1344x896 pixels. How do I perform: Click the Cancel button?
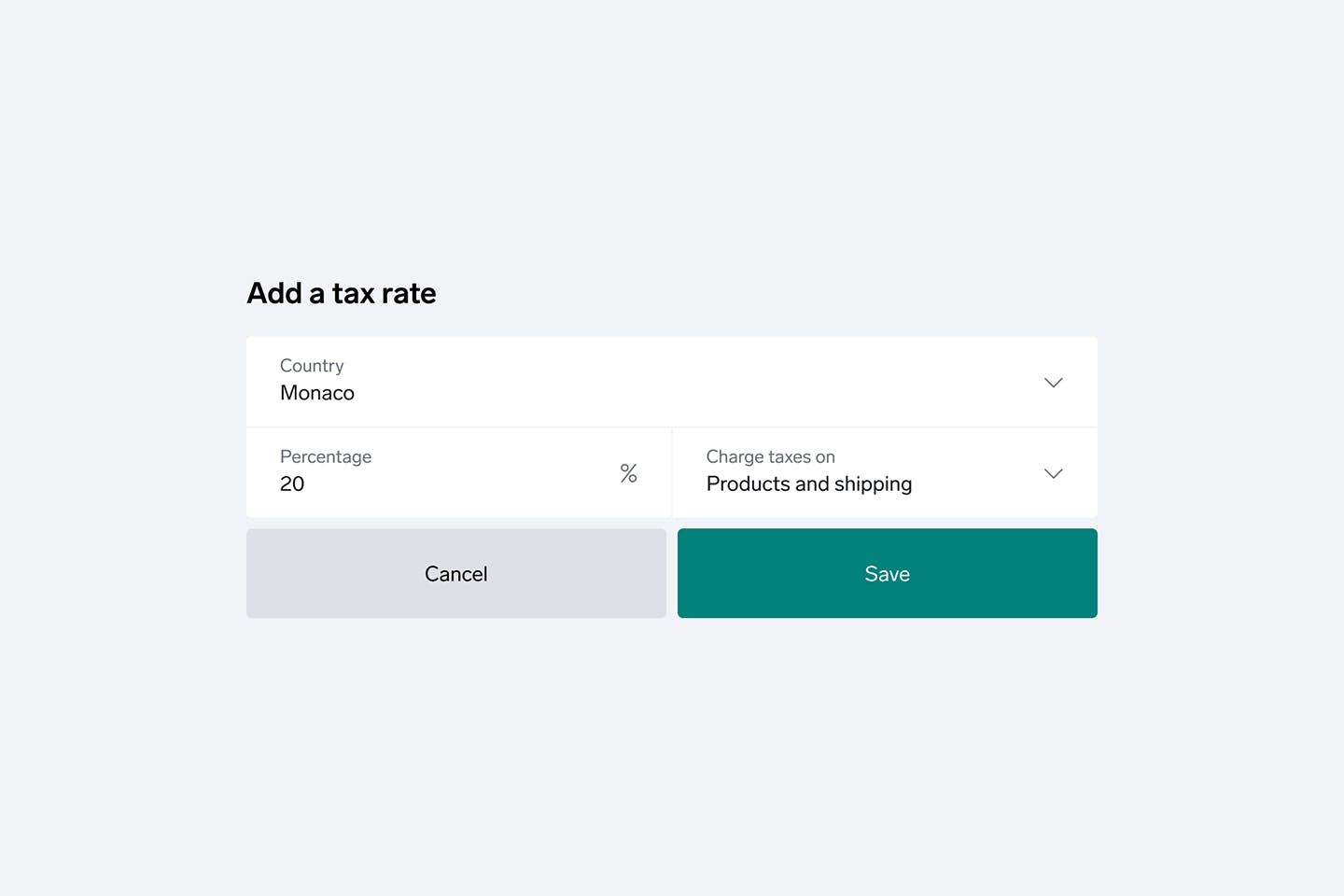click(x=456, y=573)
